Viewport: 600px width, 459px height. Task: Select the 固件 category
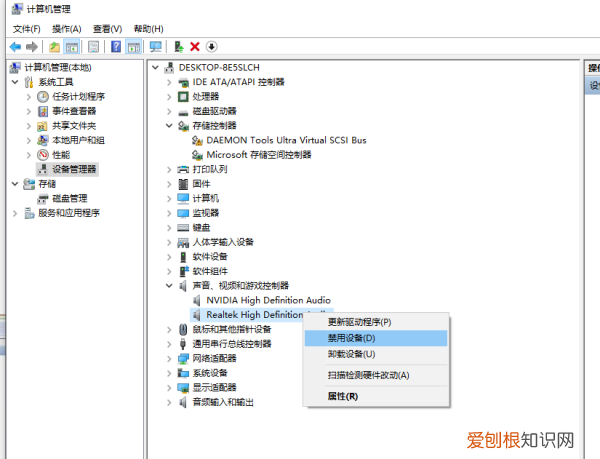click(201, 184)
